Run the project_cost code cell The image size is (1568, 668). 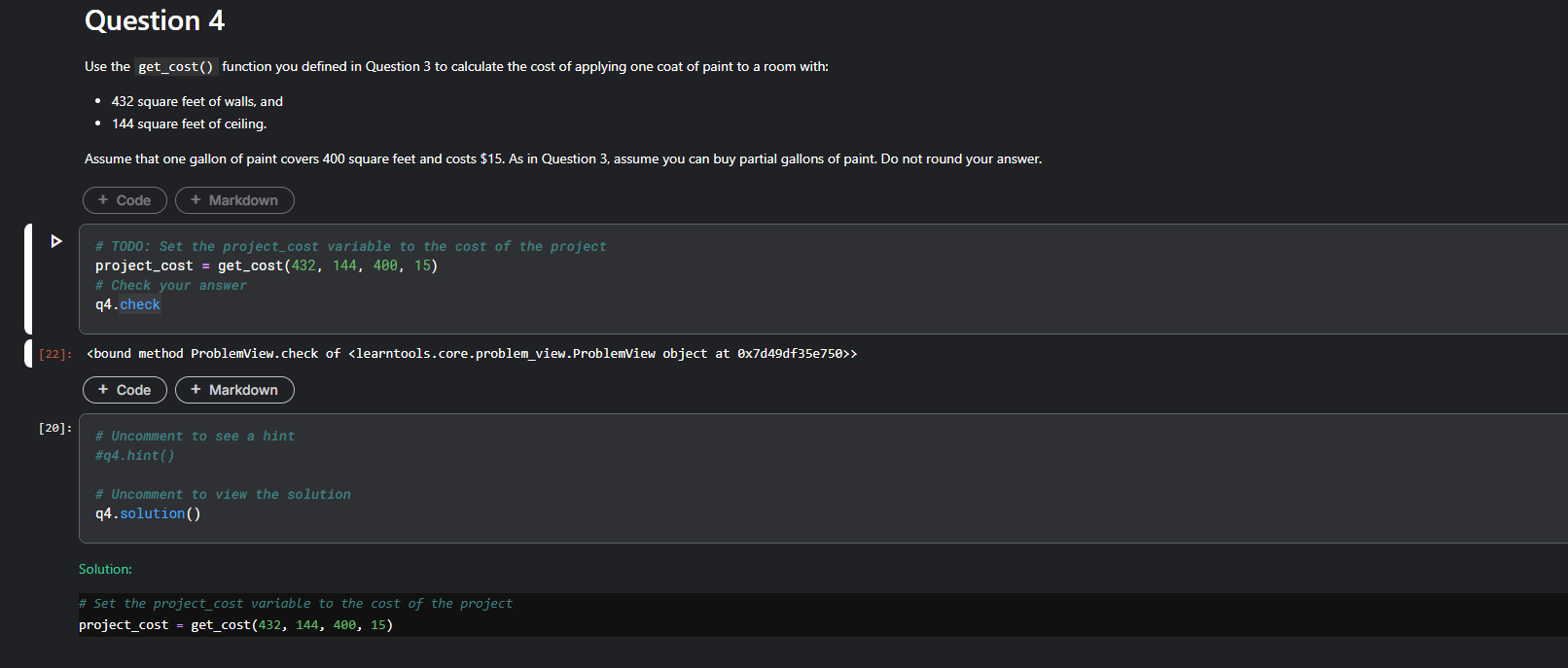[56, 241]
